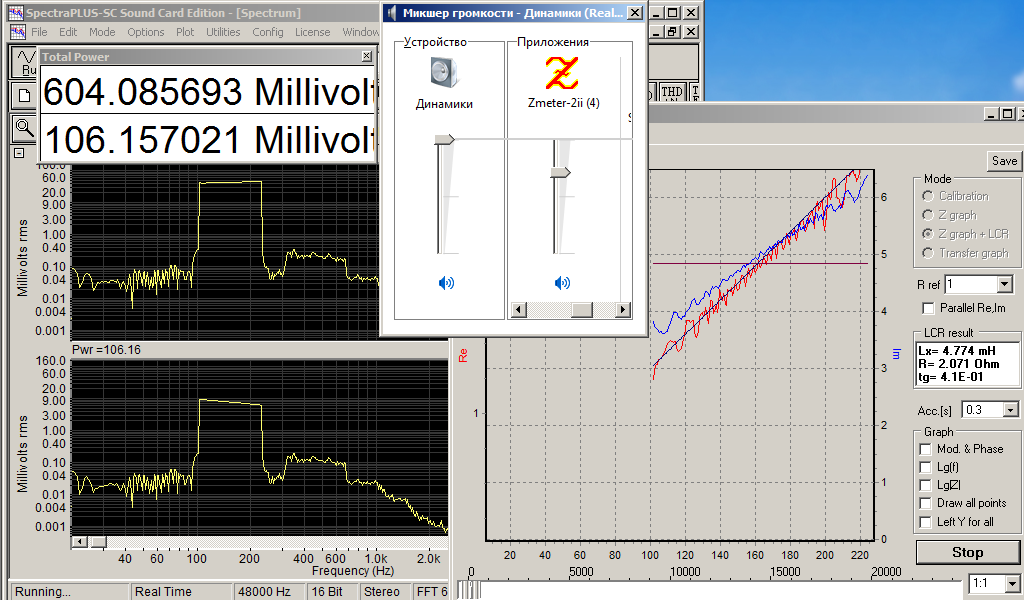Click the Acc.[s] value field showing 0.3
Image resolution: width=1024 pixels, height=600 pixels.
(x=983, y=410)
